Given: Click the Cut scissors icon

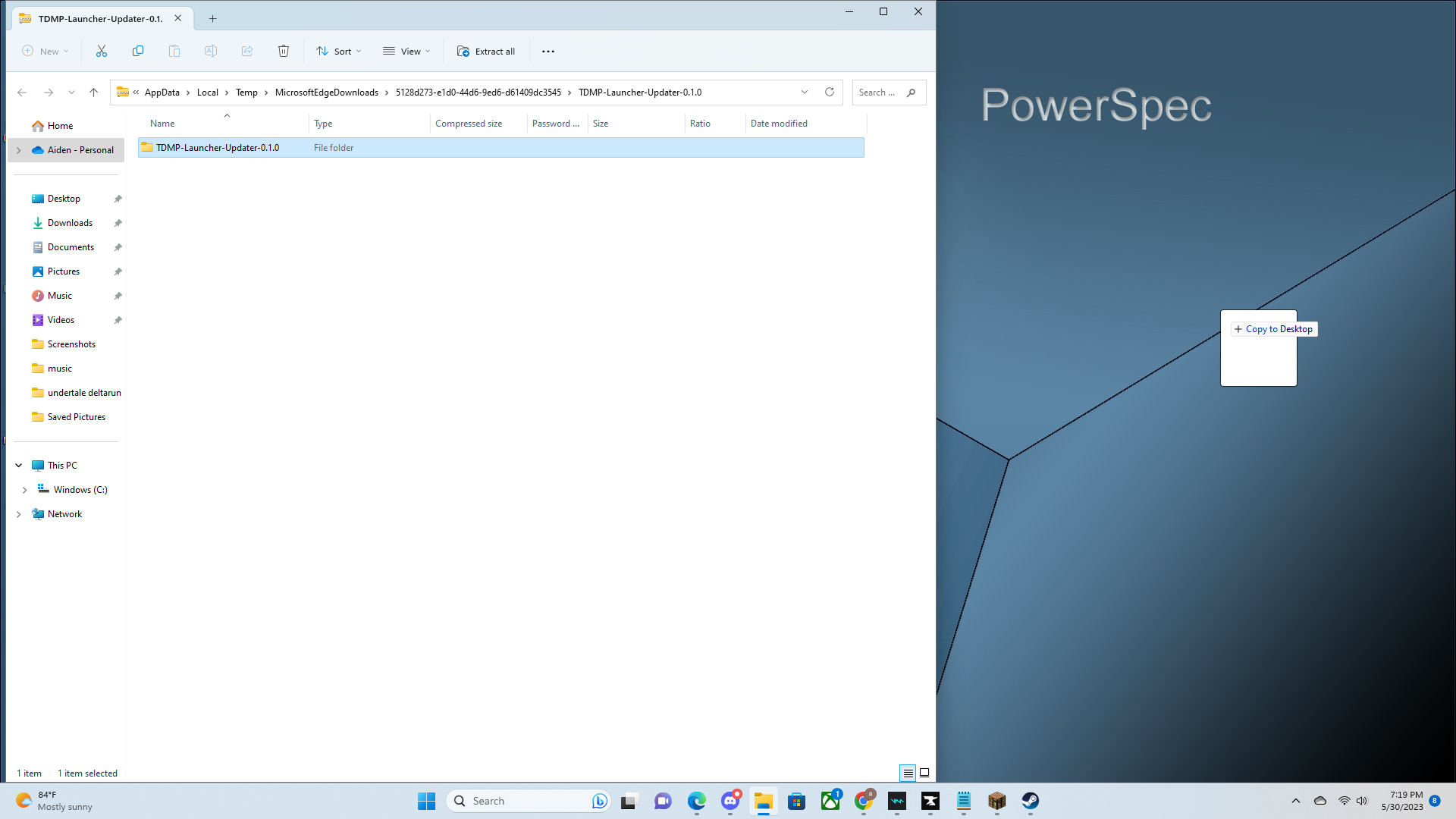Looking at the screenshot, I should point(102,52).
